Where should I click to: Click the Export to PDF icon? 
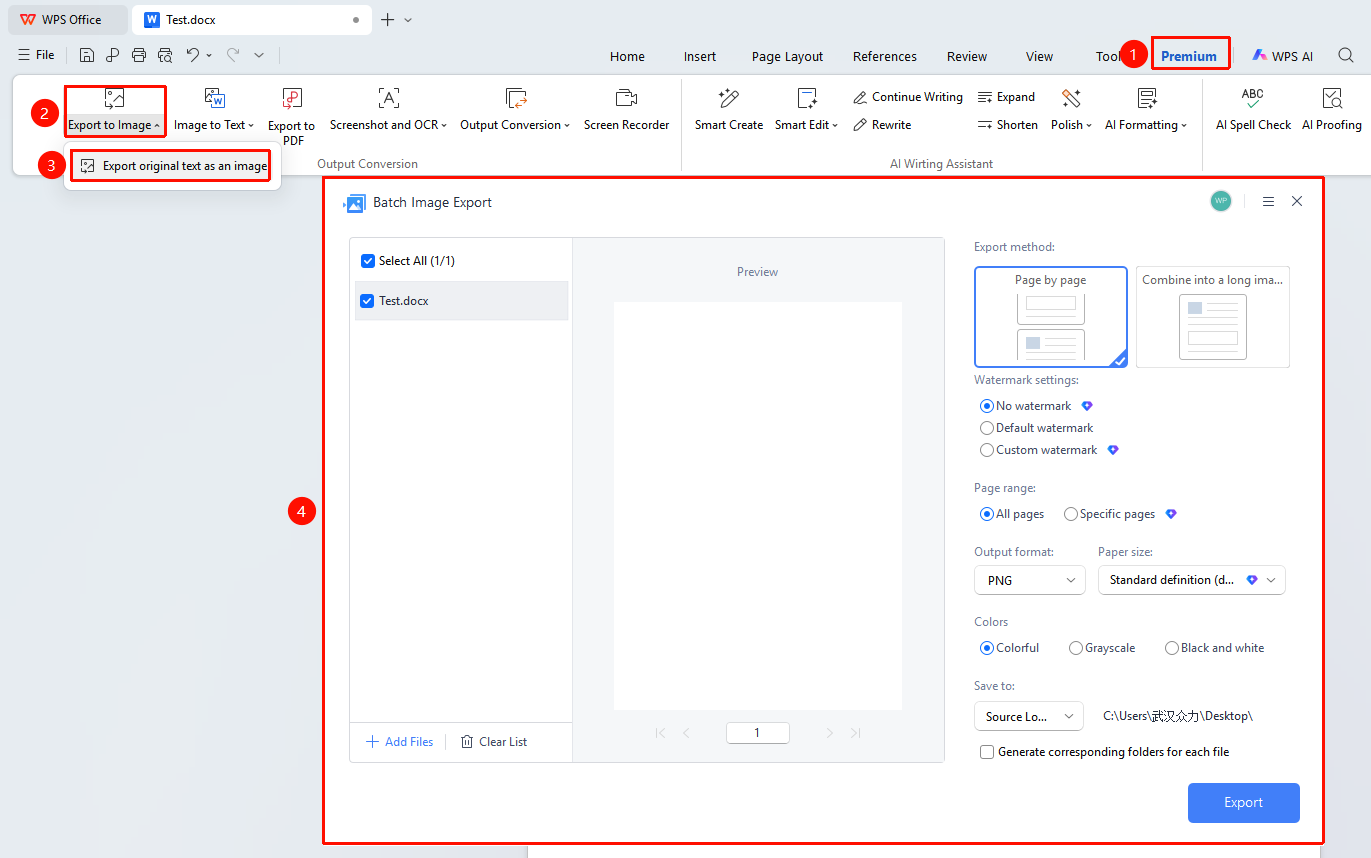[x=291, y=98]
